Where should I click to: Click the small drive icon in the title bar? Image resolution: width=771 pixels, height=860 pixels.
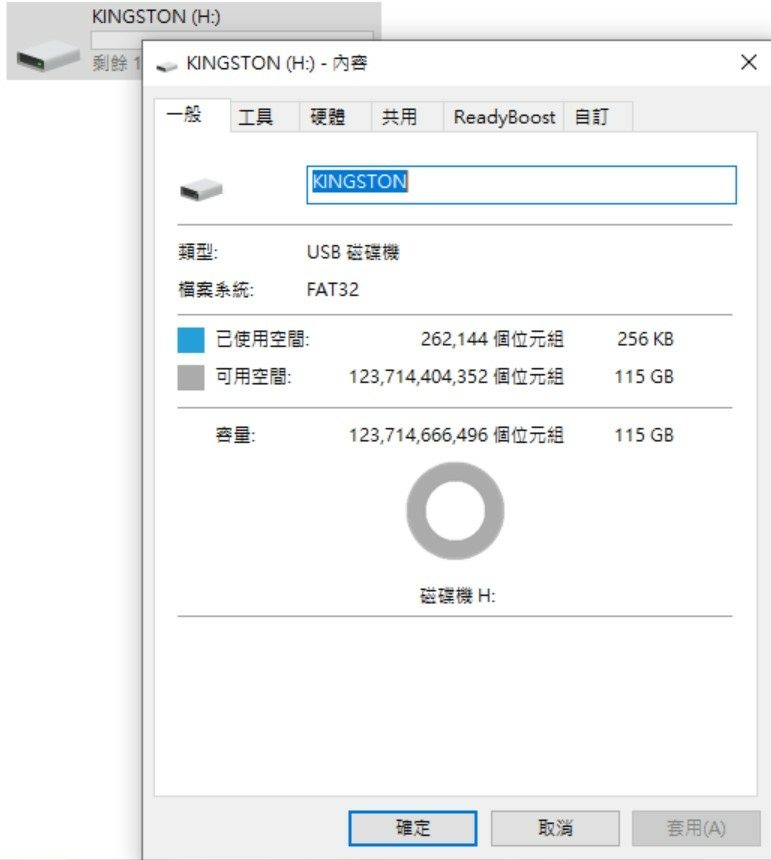click(x=167, y=66)
